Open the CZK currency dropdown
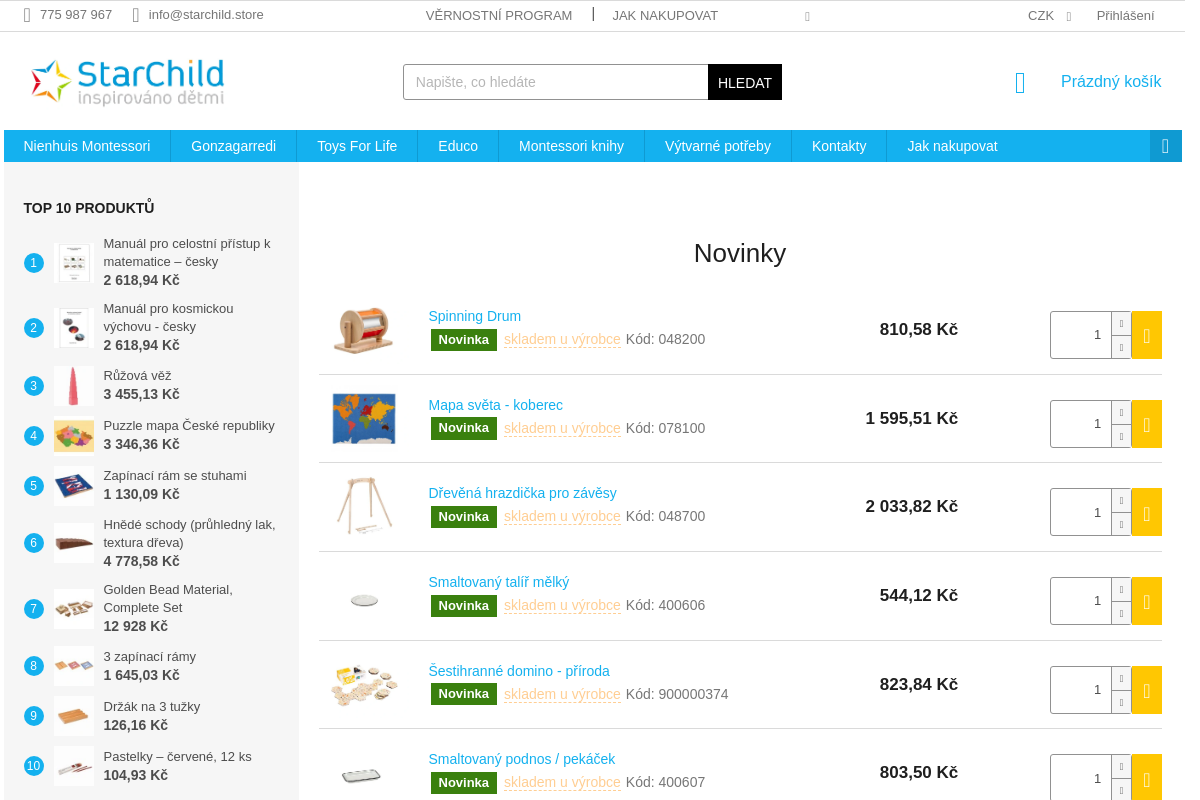The height and width of the screenshot is (800, 1200). pos(1049,15)
